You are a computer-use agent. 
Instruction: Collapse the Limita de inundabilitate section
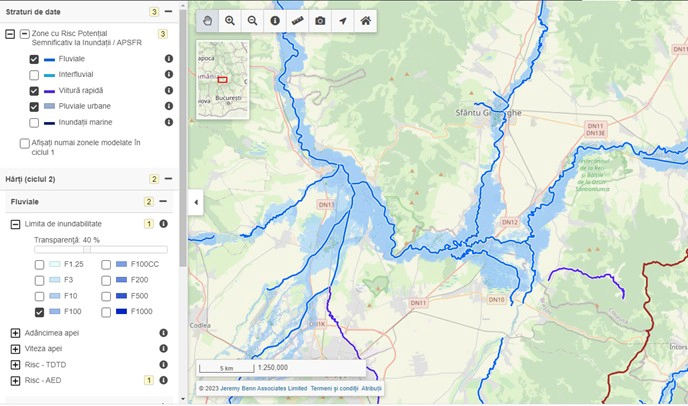pos(16,224)
